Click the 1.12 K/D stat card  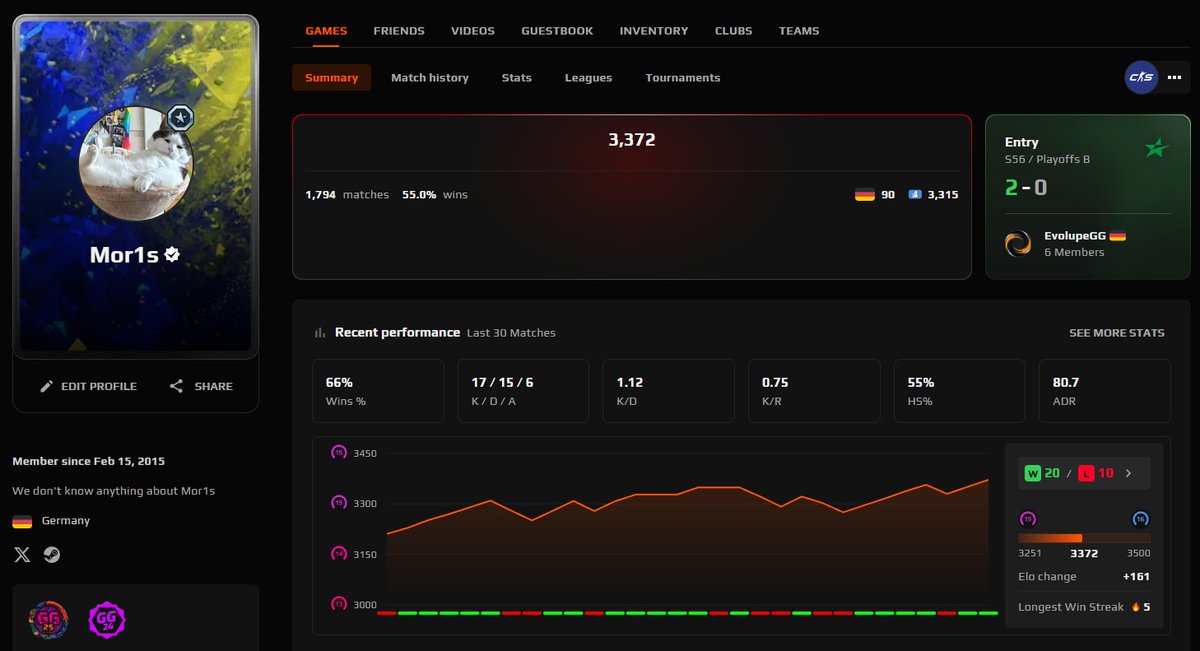[669, 391]
